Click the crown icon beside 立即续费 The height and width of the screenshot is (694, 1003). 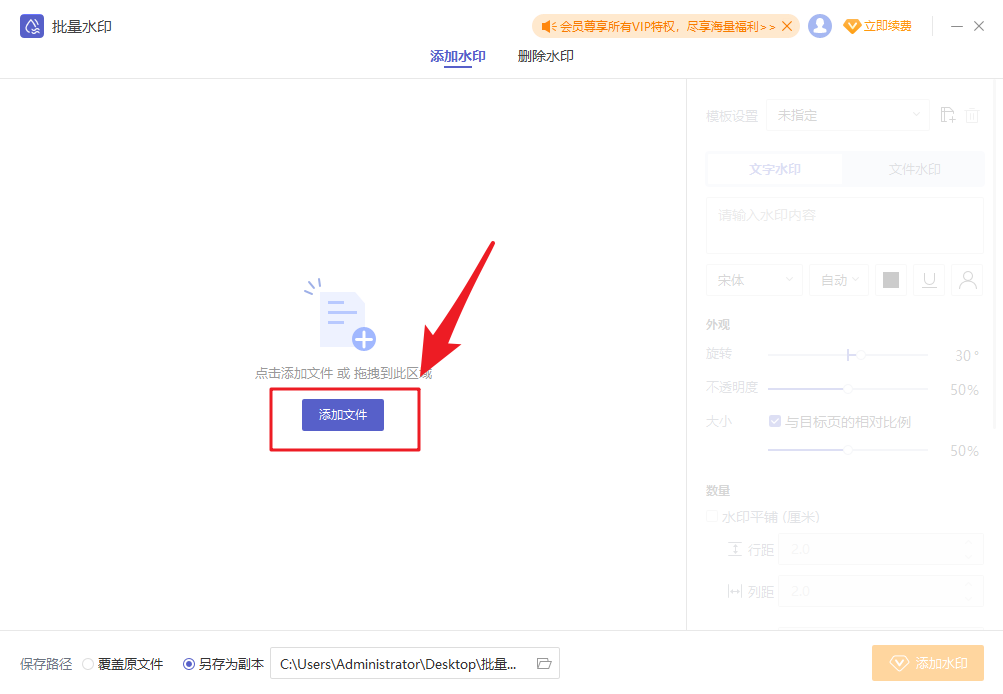(853, 26)
